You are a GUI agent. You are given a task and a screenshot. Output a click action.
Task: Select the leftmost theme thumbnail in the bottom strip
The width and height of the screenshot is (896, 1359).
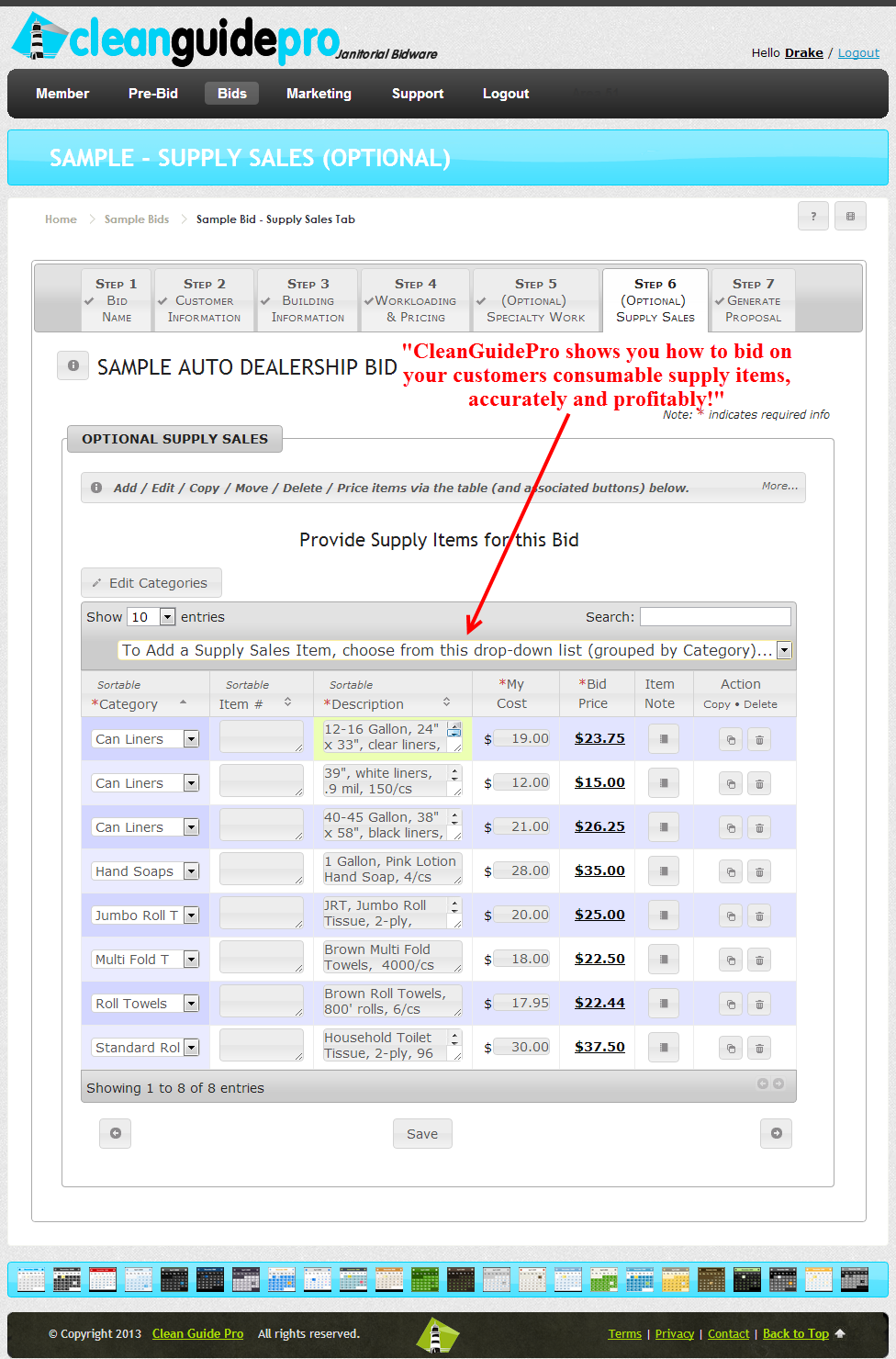click(30, 1279)
